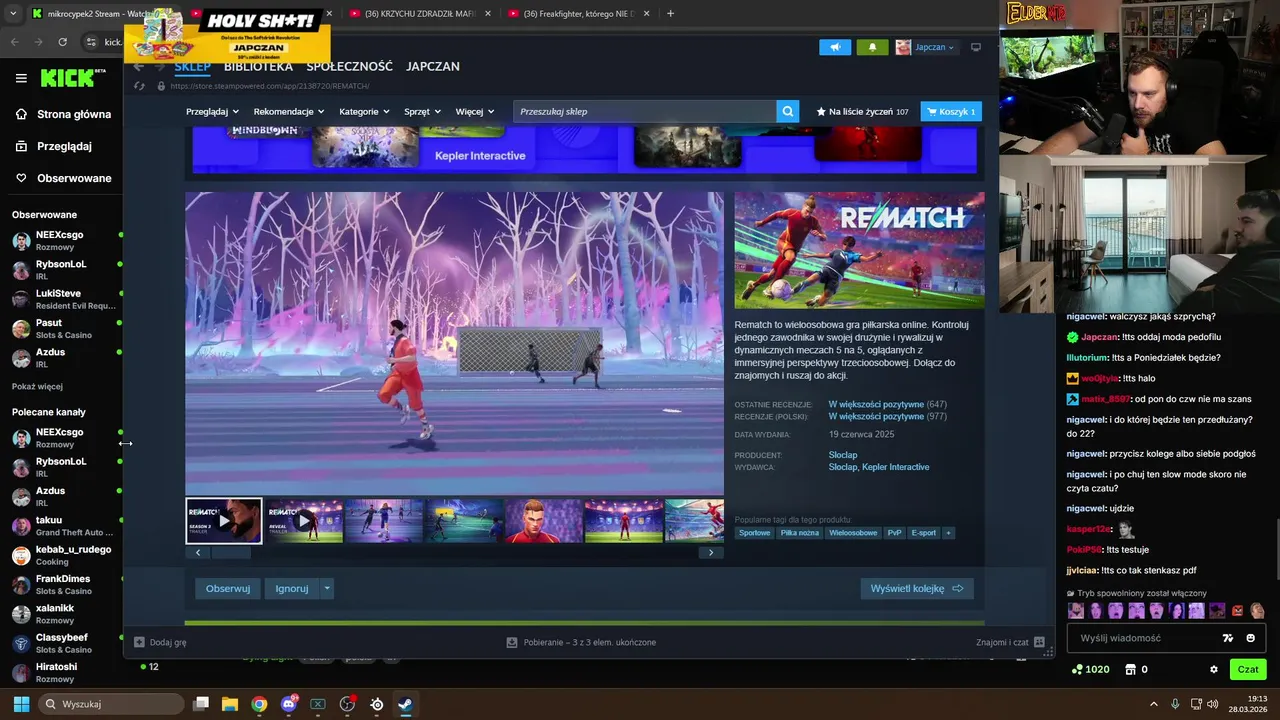Screen dimensions: 1280x720
Task: Click the Sportowe tag
Action: (x=755, y=533)
